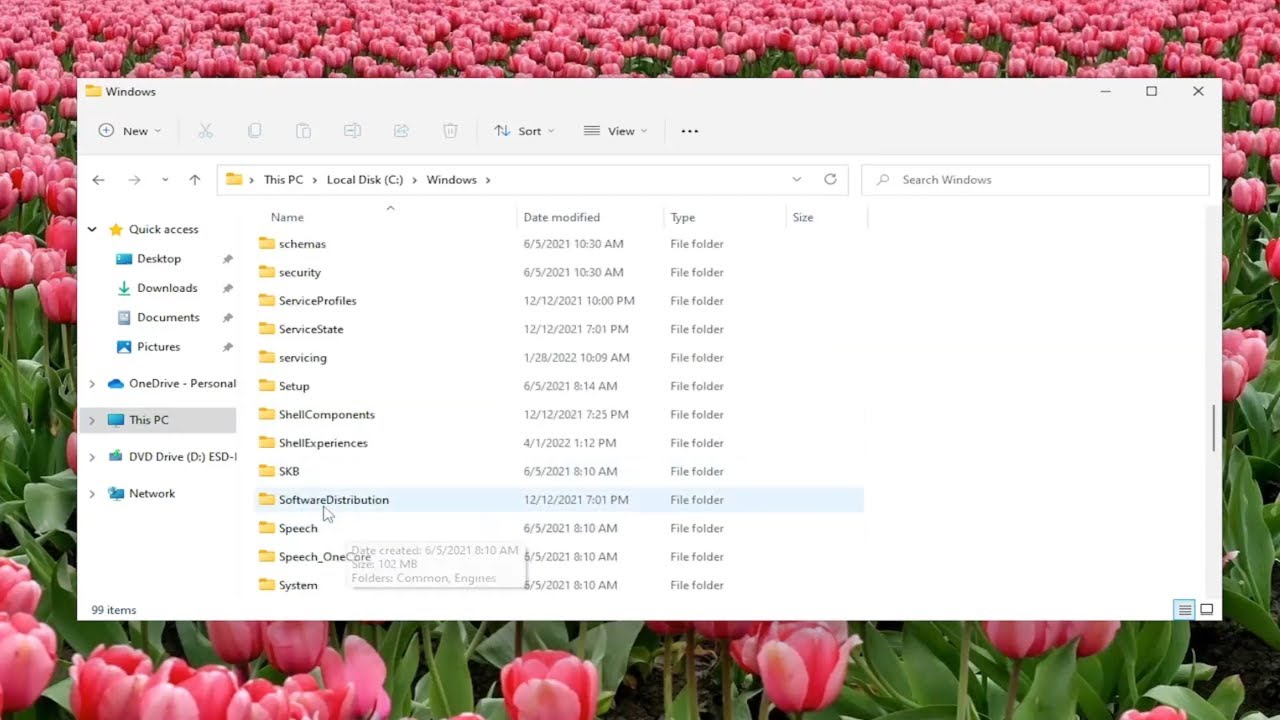Click the Rename icon in toolbar
1280x720 pixels.
[352, 131]
